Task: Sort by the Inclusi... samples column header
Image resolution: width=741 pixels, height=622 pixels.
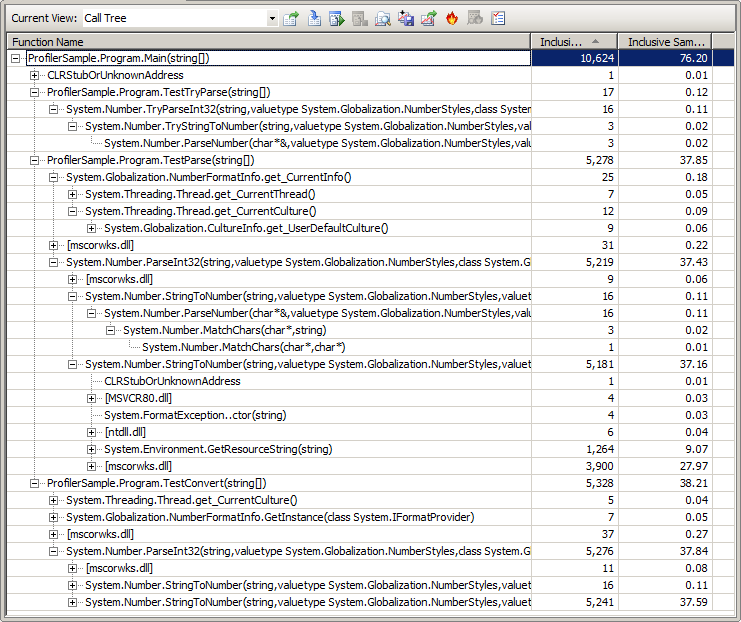Action: 574,42
